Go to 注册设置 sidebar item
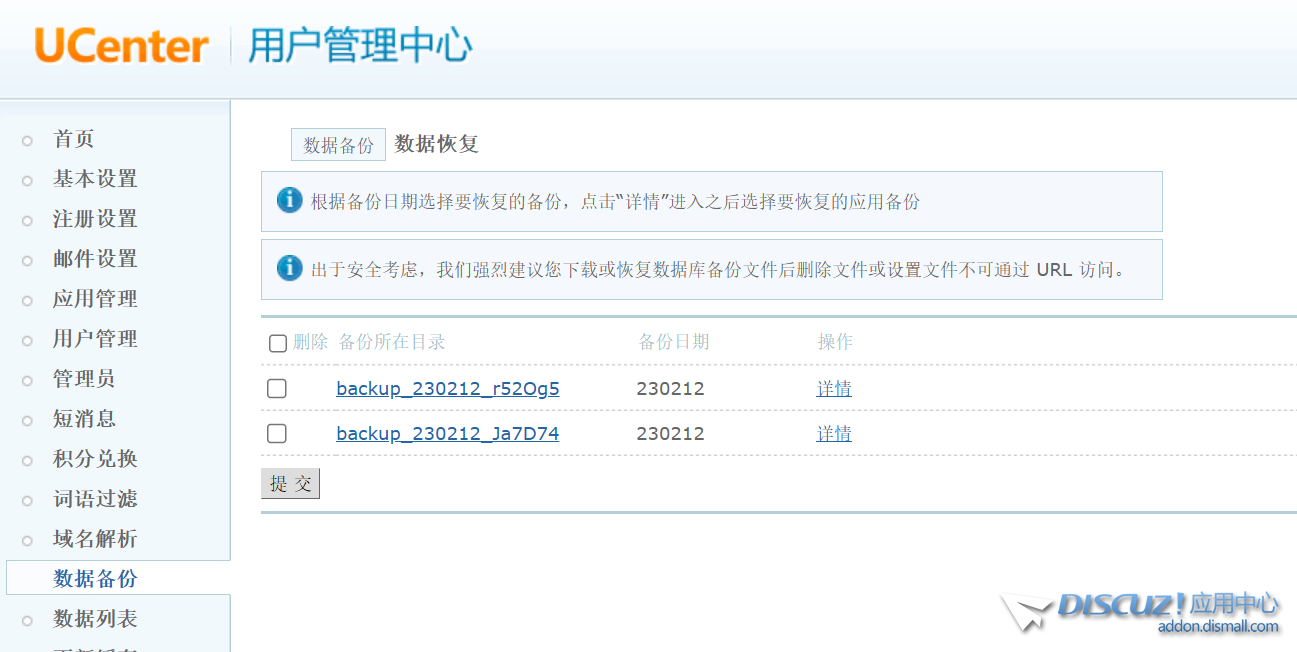The image size is (1297, 652). (x=95, y=219)
